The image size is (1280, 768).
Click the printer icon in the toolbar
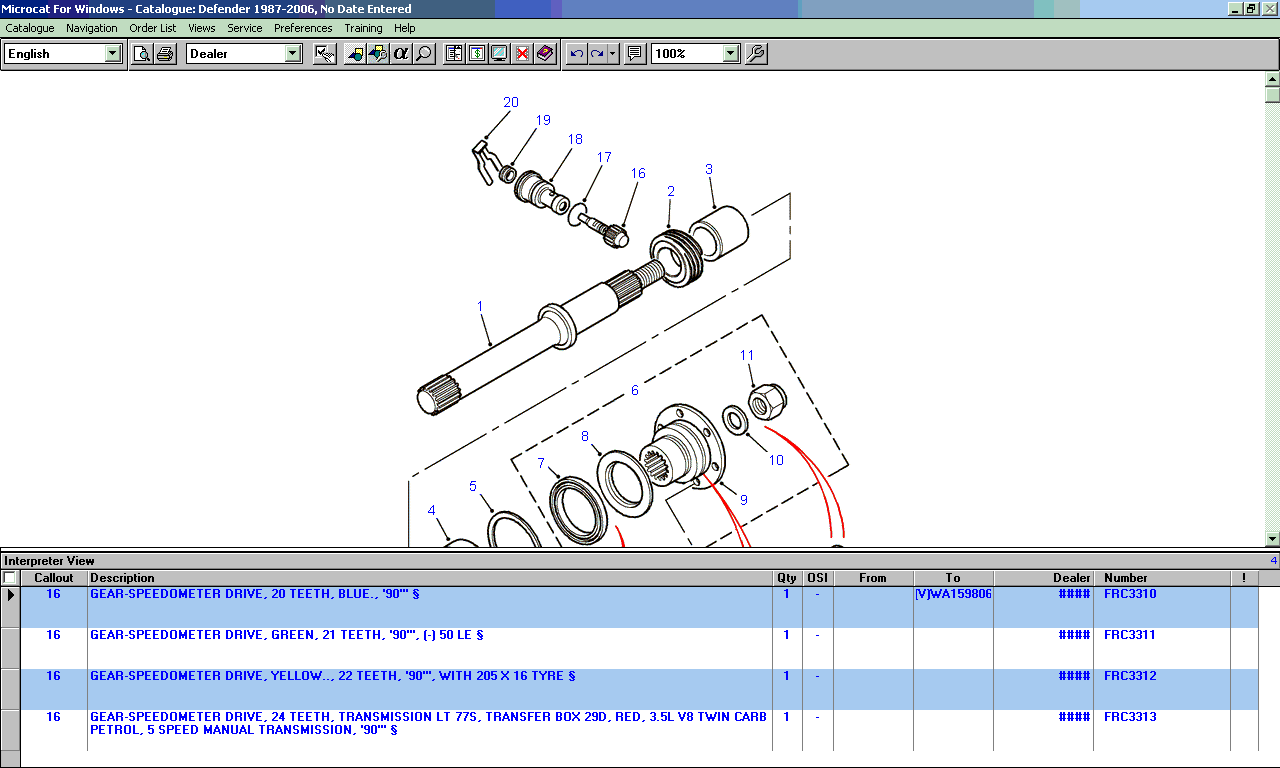(165, 54)
